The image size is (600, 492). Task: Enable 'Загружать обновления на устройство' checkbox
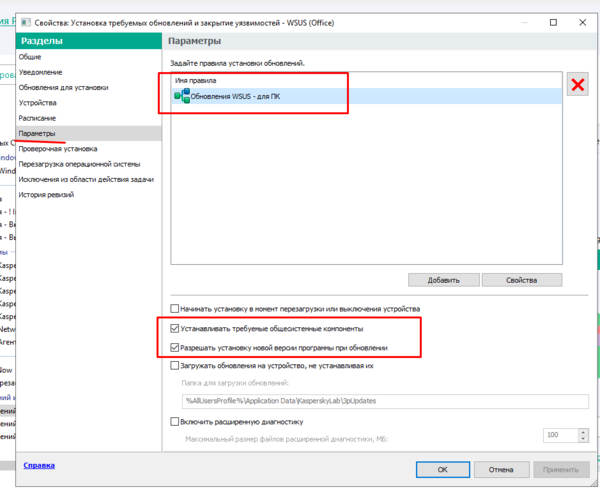click(174, 365)
